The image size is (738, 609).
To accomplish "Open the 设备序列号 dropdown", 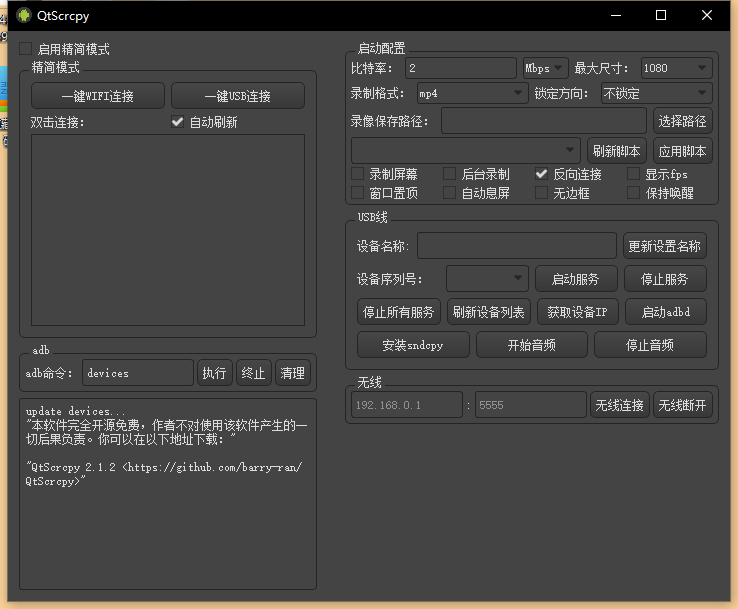I will click(x=487, y=279).
